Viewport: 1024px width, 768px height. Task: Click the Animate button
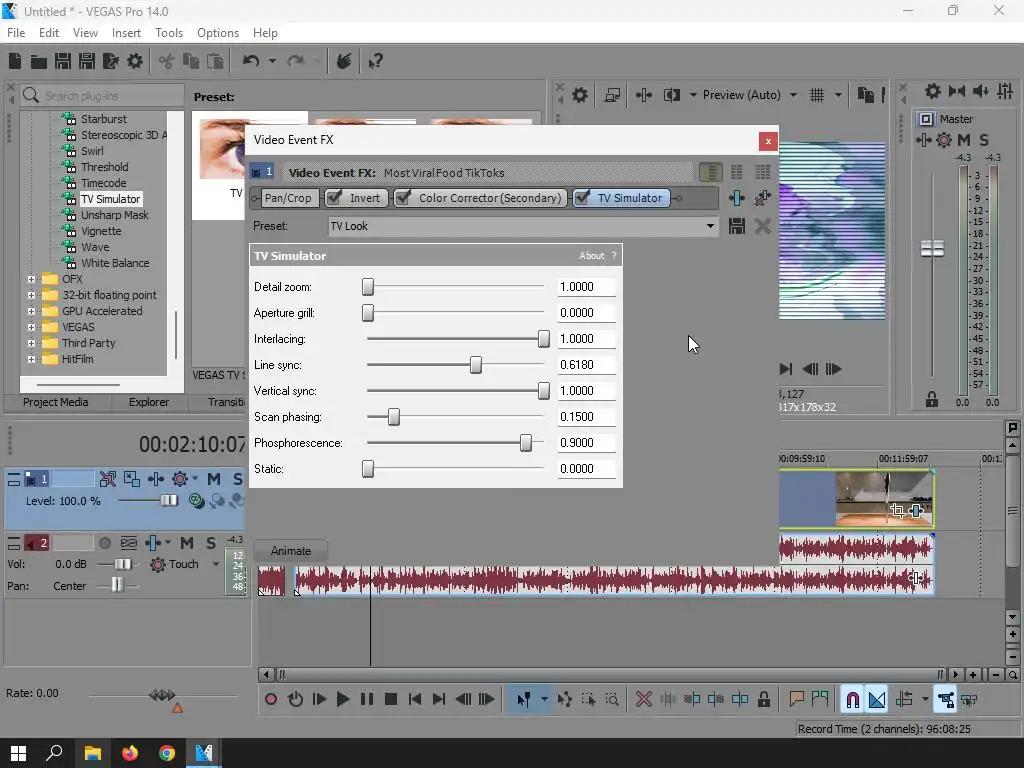pos(291,551)
